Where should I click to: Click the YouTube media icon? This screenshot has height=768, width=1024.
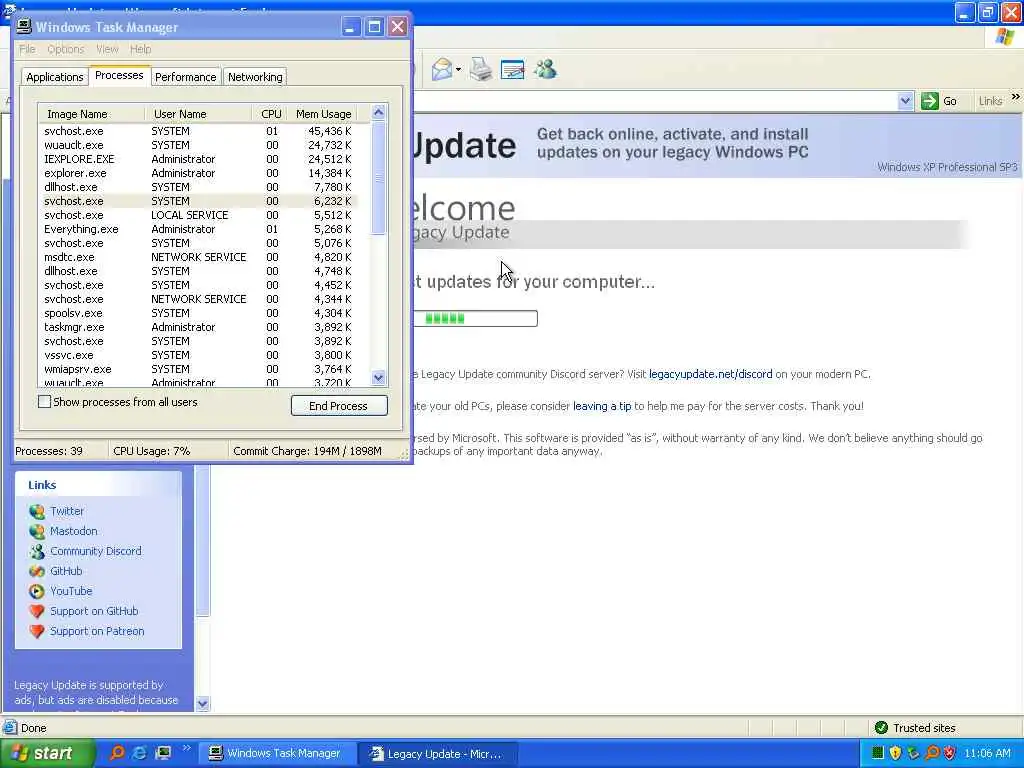pos(37,591)
